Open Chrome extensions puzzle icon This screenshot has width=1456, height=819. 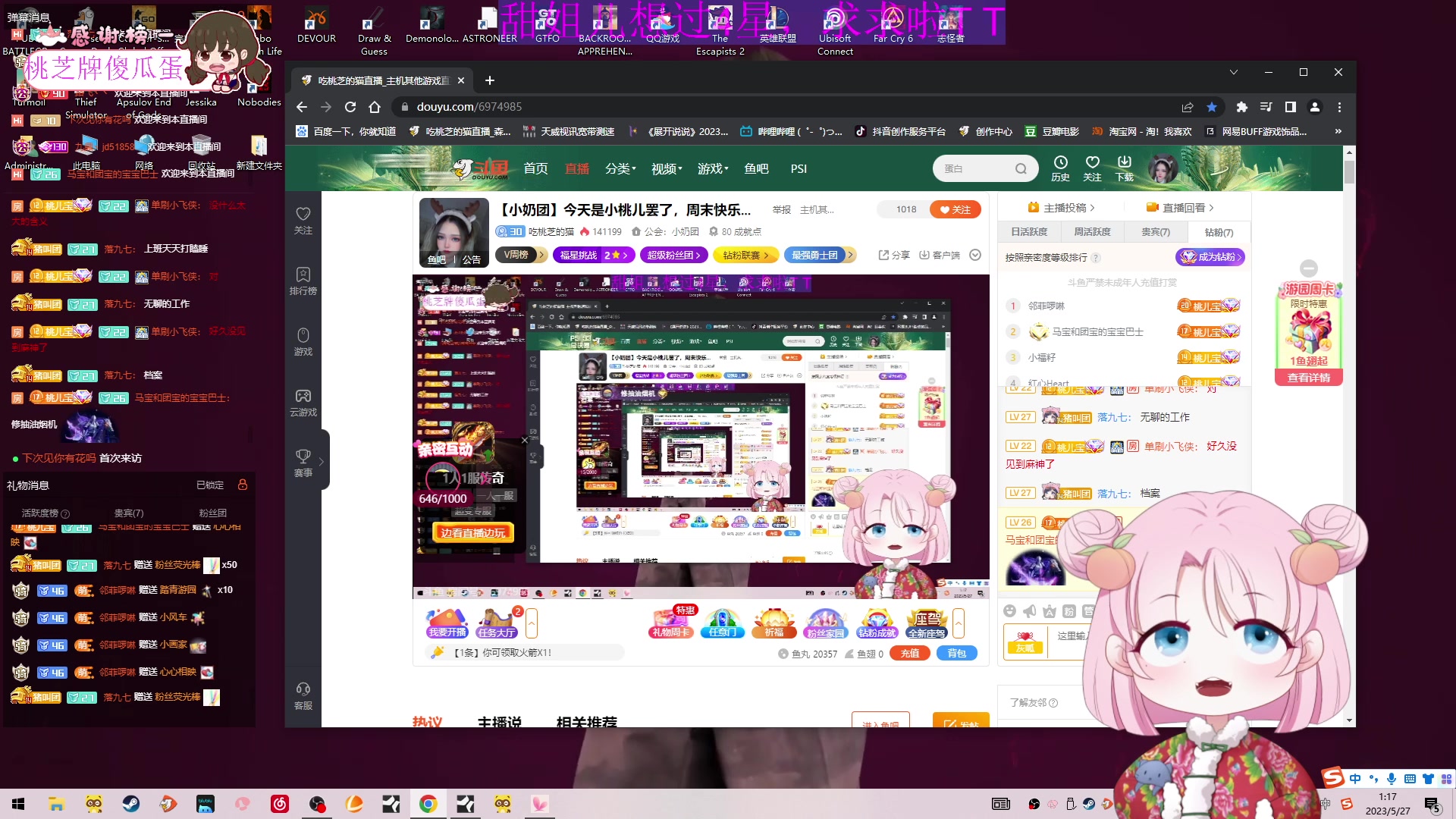(1241, 107)
